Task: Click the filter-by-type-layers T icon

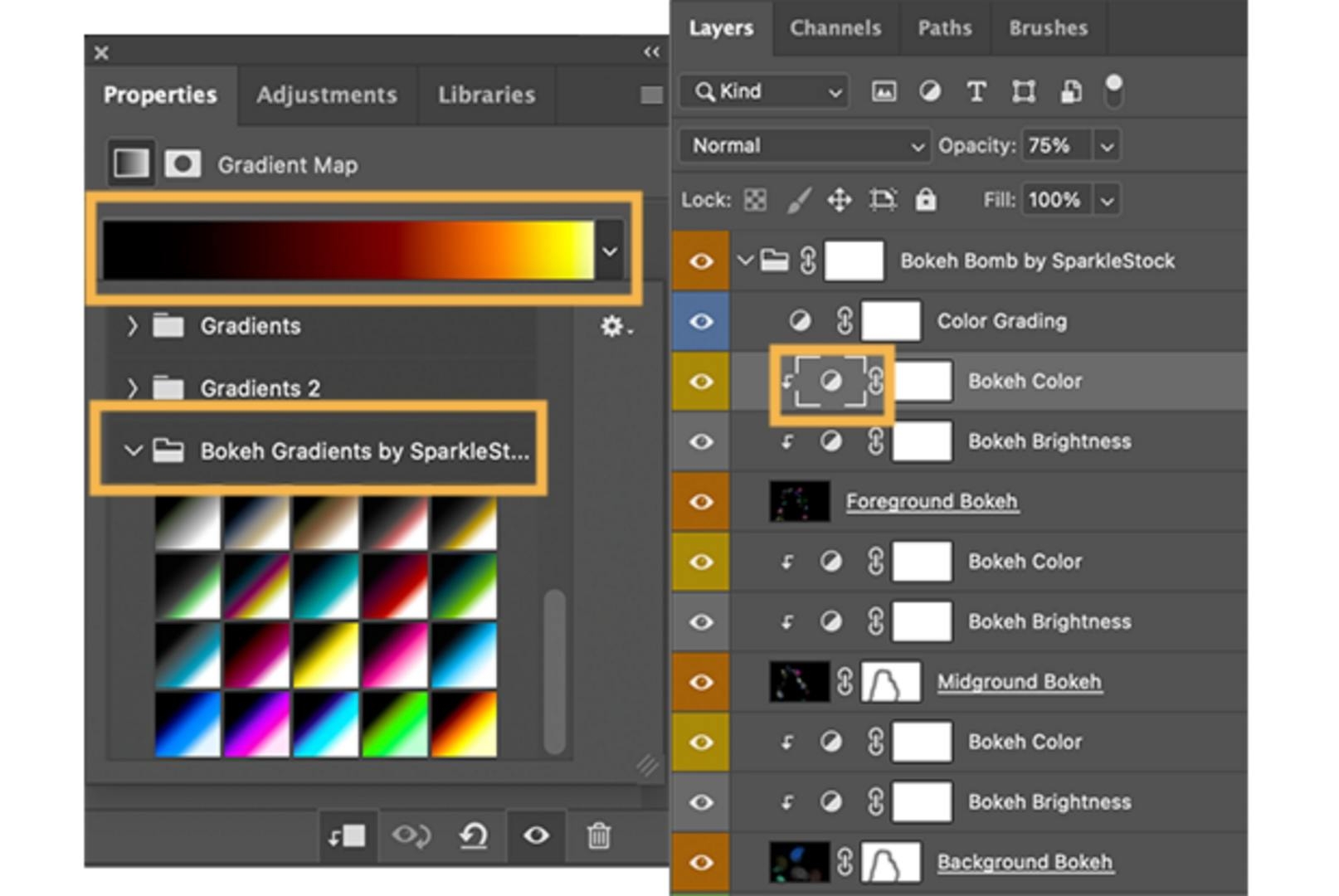Action: pyautogui.click(x=976, y=91)
